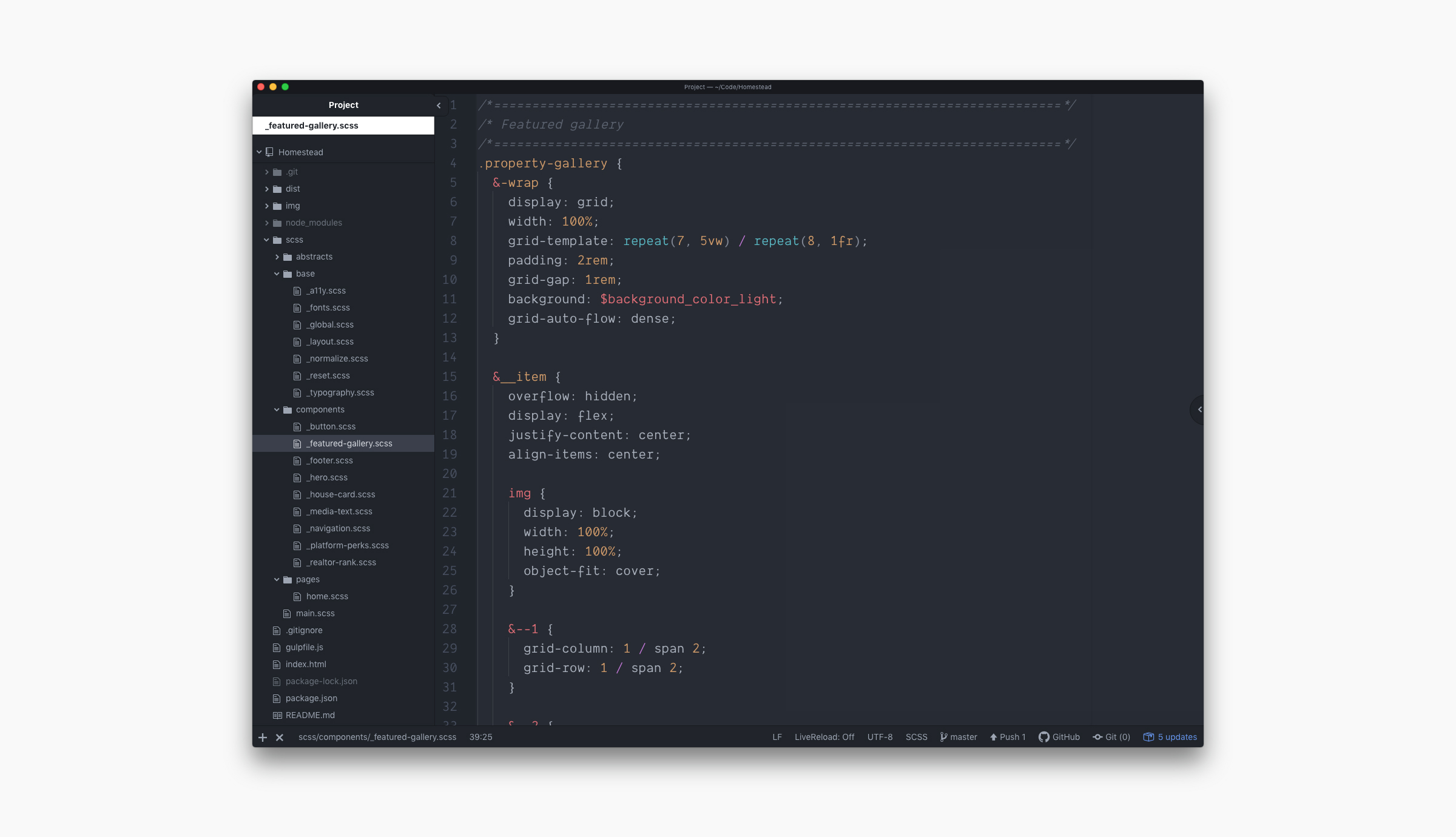
Task: Open the GitHub panel from status bar
Action: (1059, 737)
